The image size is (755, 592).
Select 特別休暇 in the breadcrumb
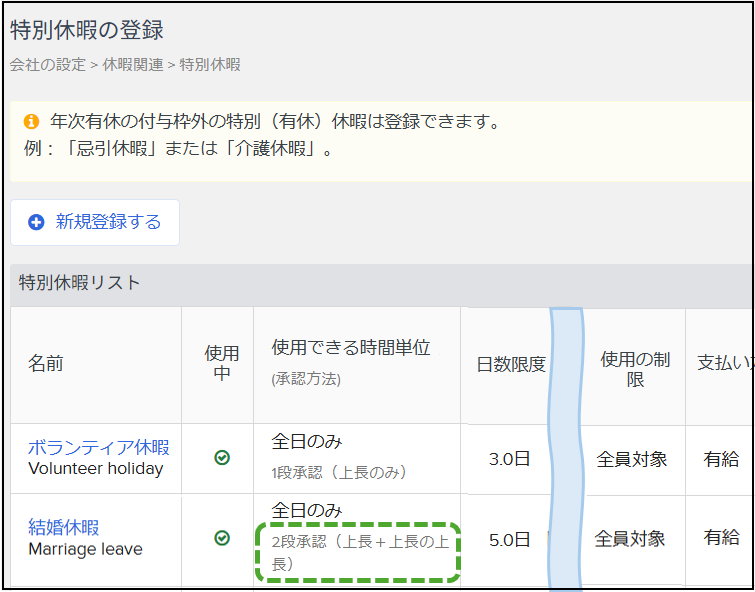[210, 65]
